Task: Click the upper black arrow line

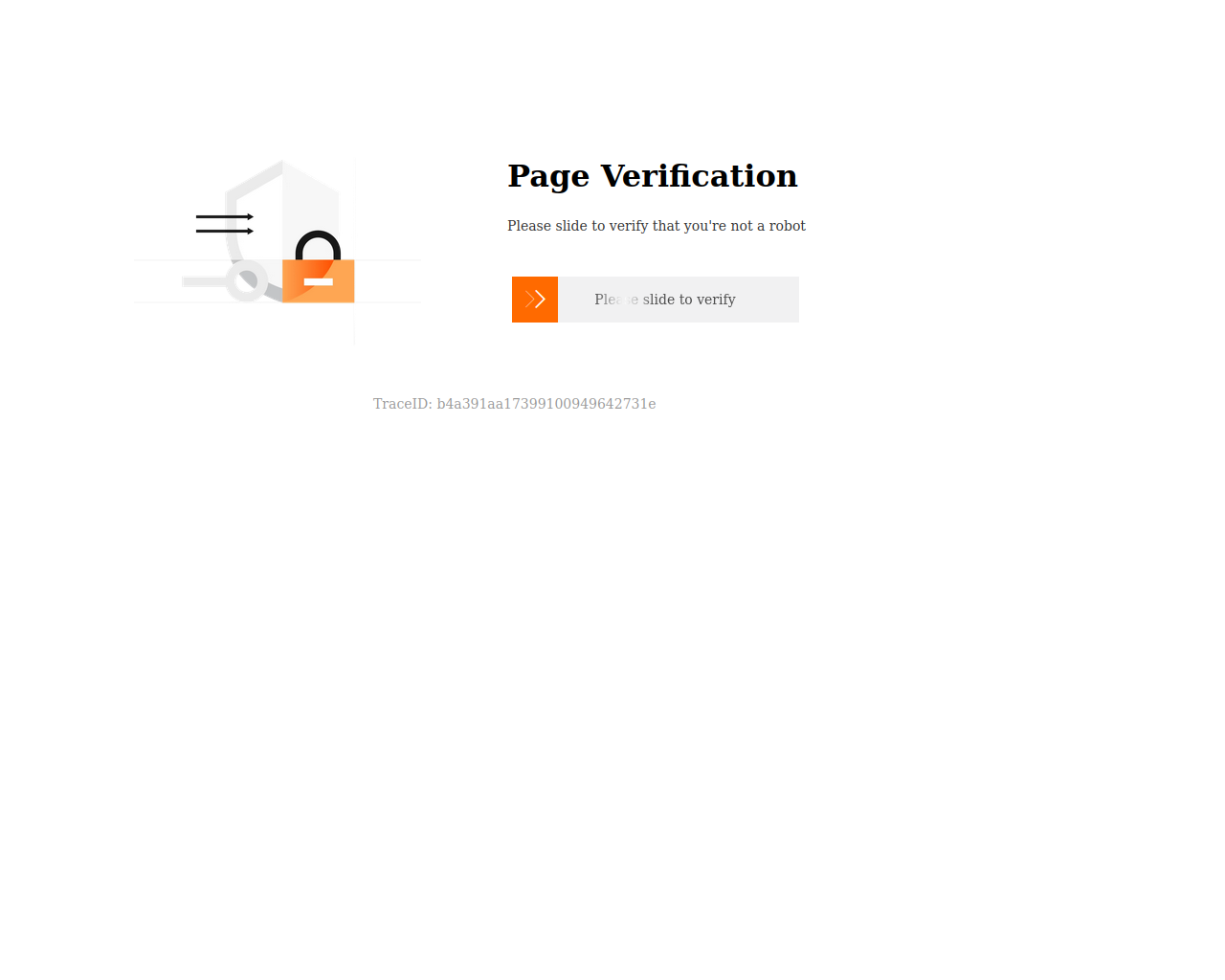Action: point(225,217)
